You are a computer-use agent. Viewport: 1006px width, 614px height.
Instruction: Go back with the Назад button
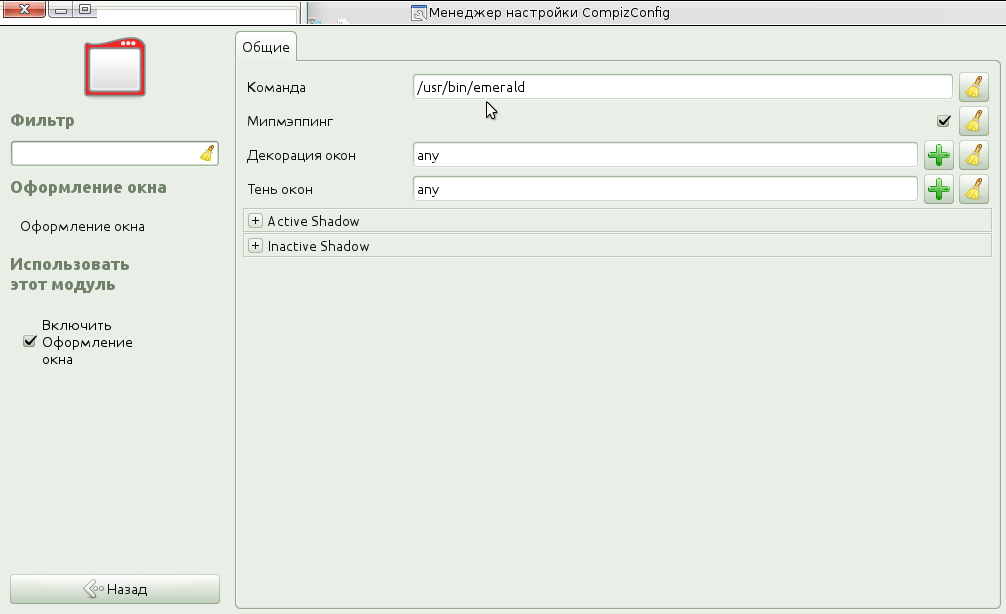[115, 589]
